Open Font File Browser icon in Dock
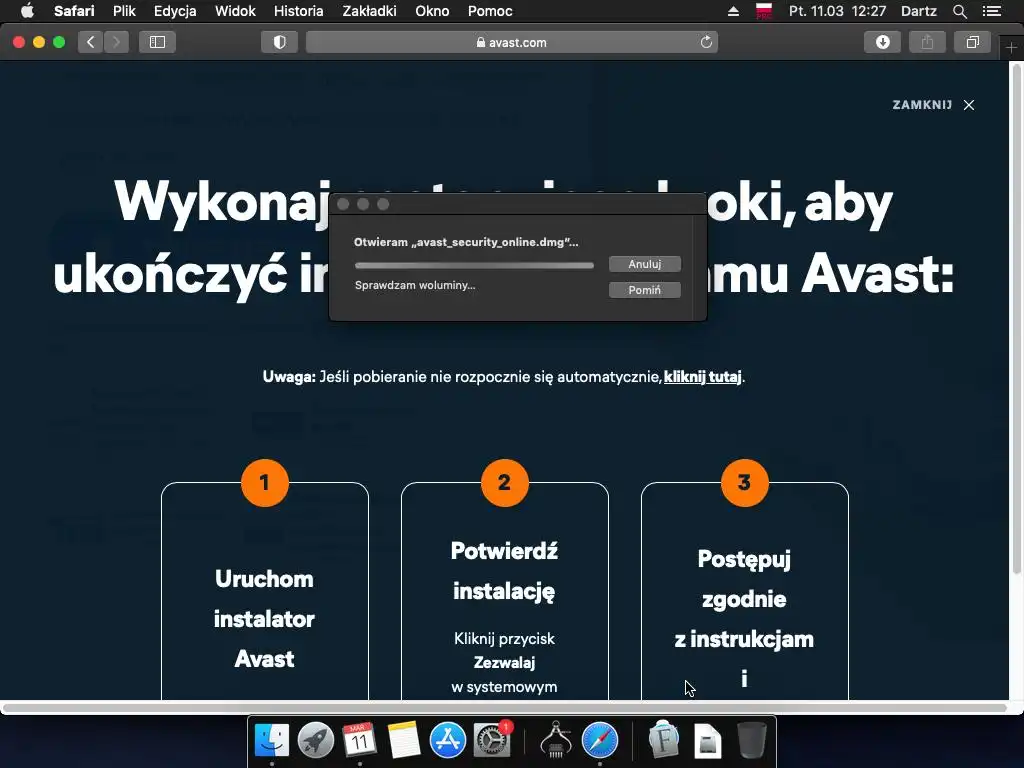 tap(664, 739)
